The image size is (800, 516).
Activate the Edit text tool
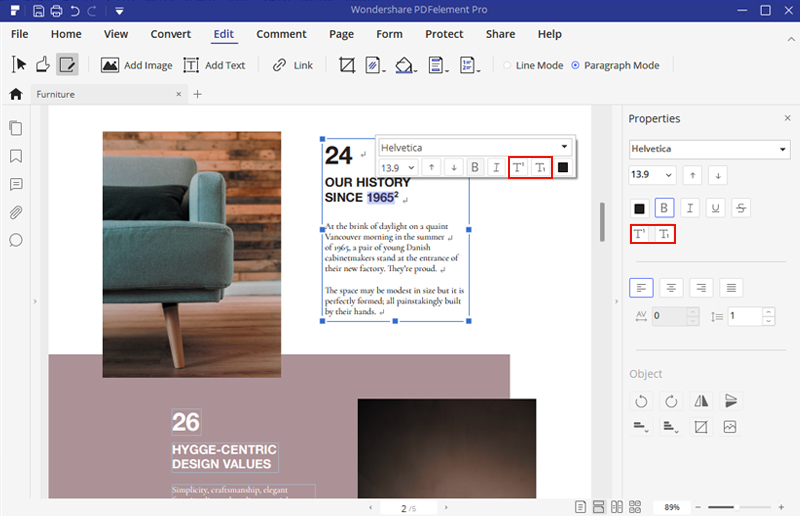tap(67, 65)
